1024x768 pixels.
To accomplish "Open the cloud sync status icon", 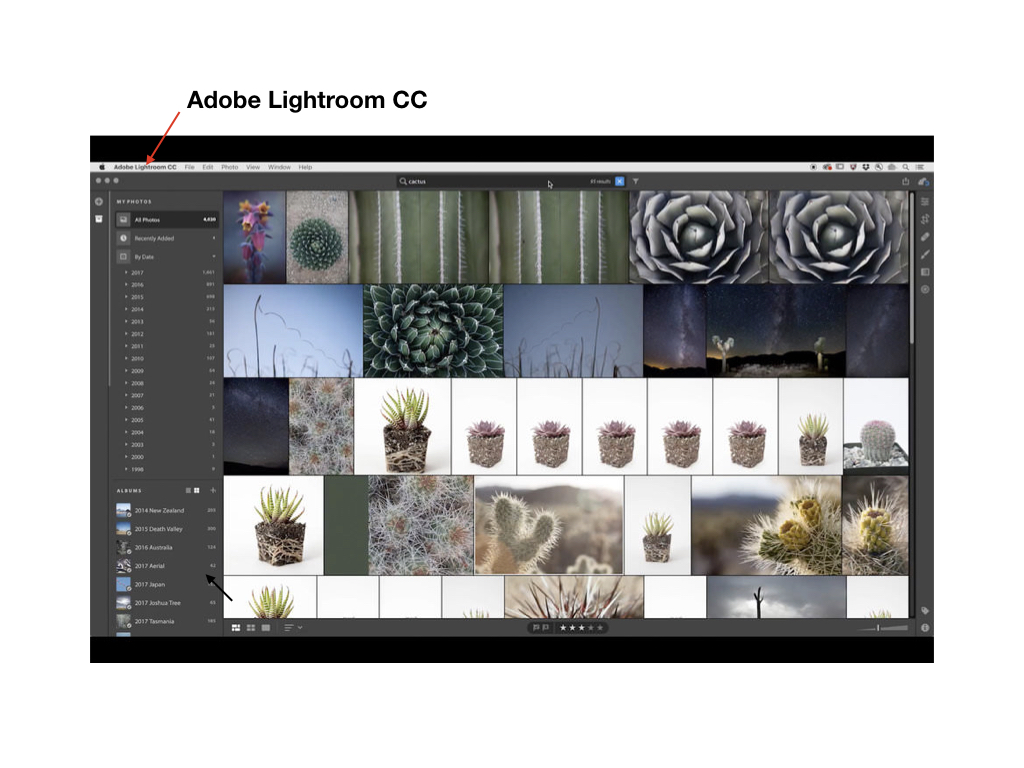I will [x=923, y=182].
